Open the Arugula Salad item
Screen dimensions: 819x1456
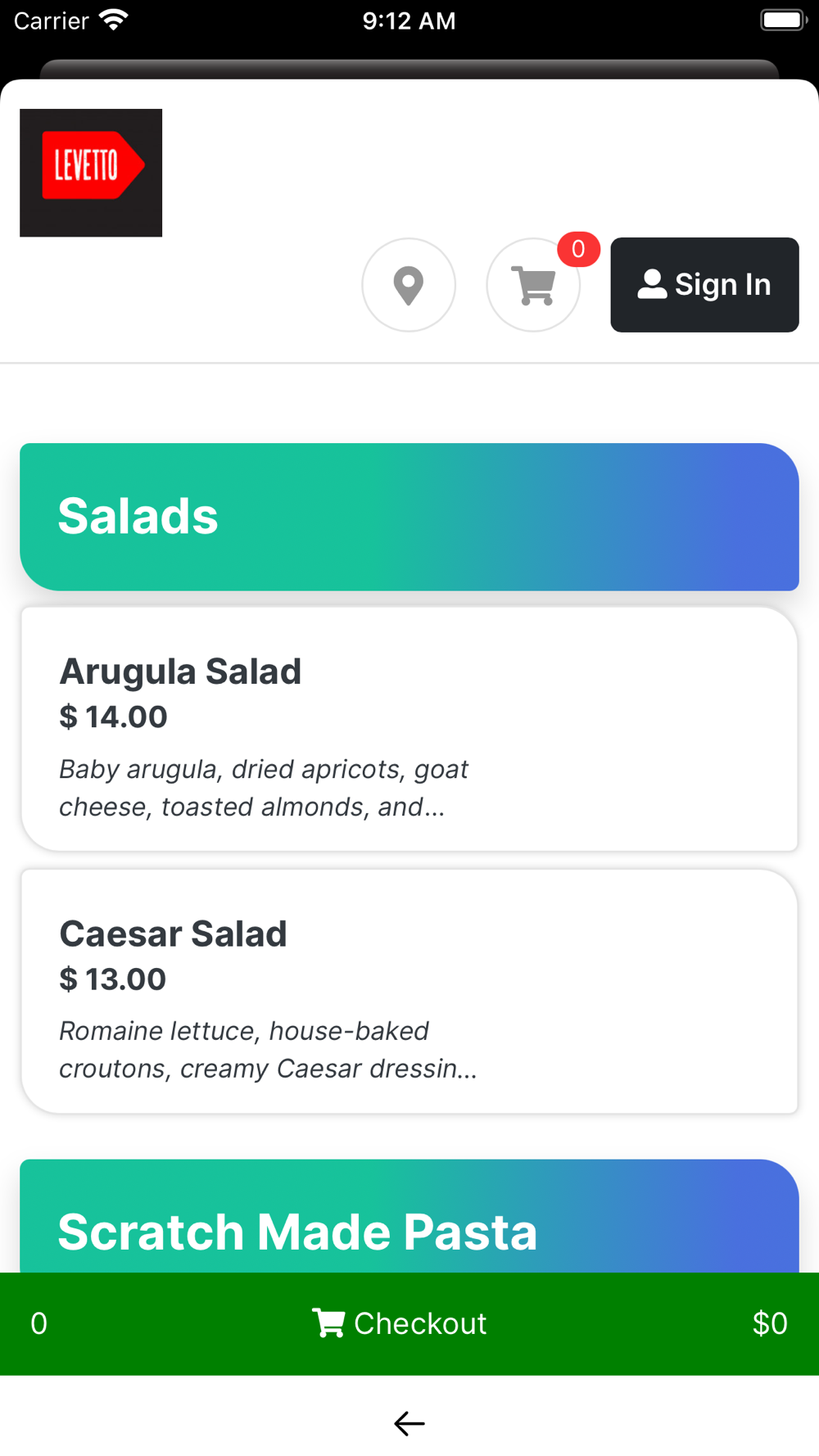tap(409, 729)
